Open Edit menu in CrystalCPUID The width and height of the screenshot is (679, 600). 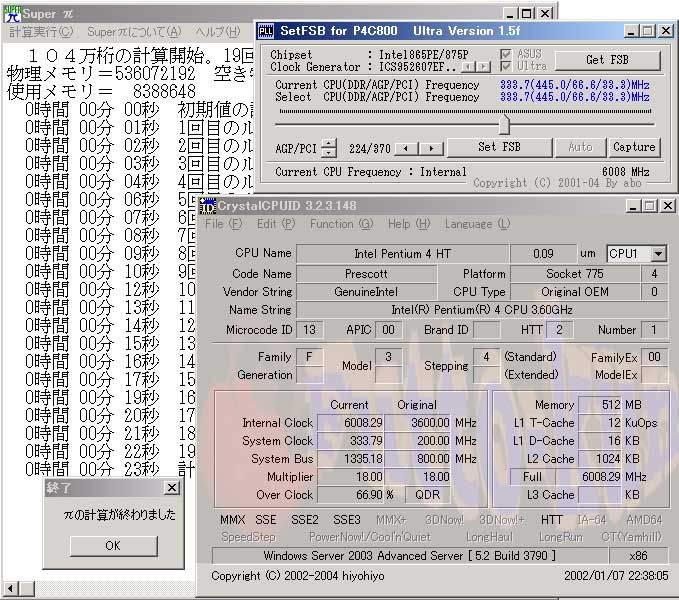tap(276, 224)
